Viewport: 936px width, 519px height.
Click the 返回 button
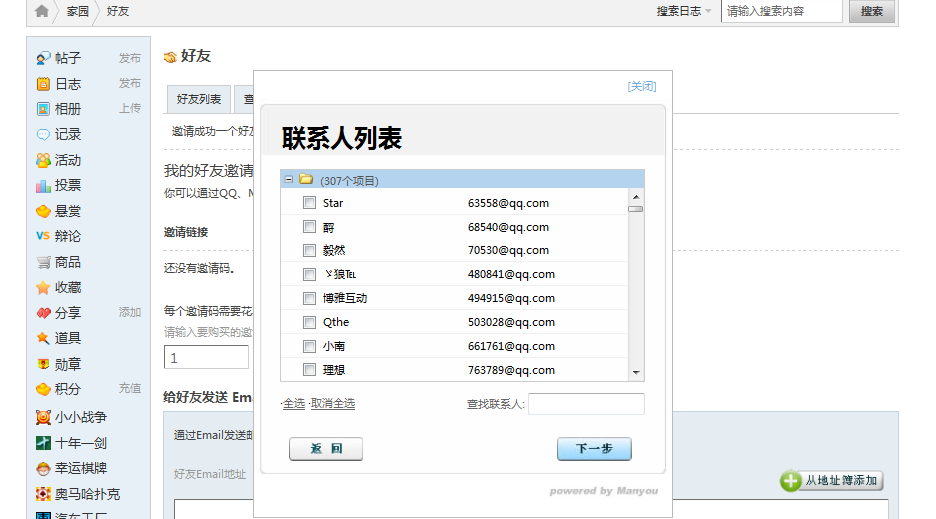pyautogui.click(x=326, y=449)
